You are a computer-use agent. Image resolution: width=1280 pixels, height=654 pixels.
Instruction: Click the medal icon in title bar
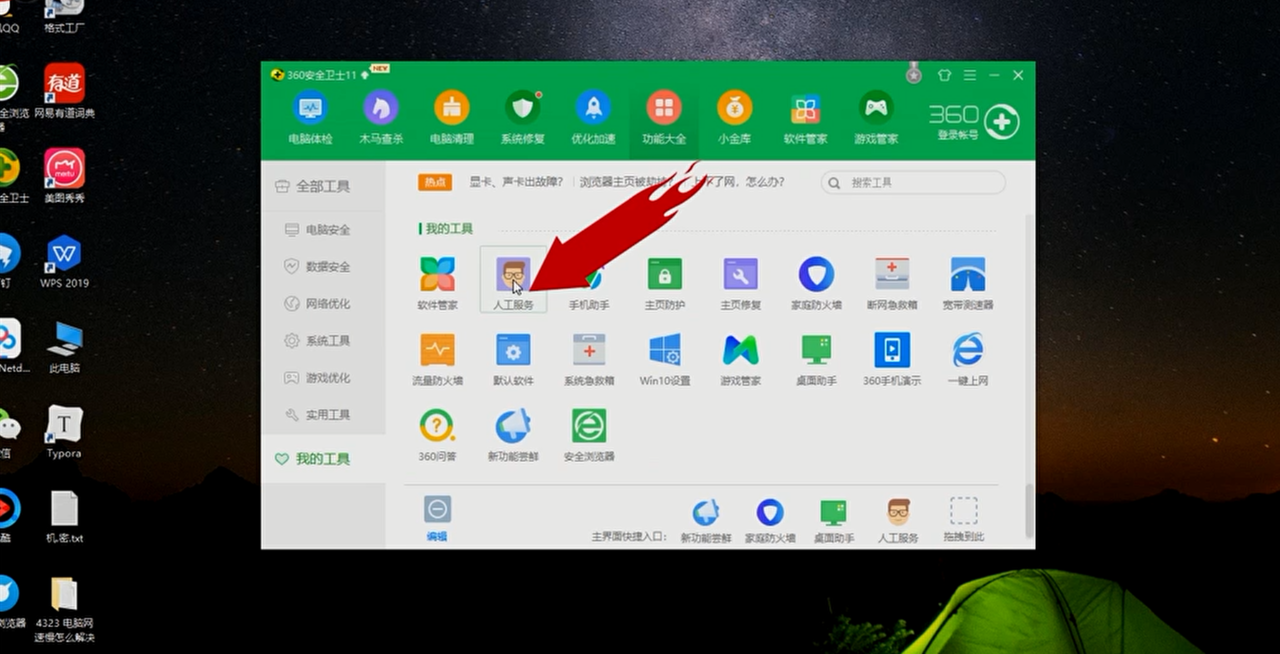coord(913,73)
